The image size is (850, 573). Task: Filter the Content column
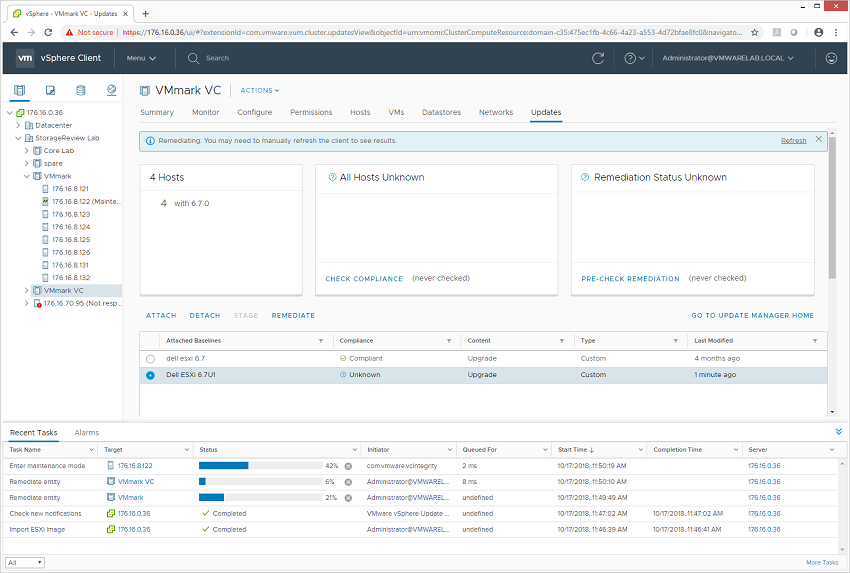[x=562, y=341]
